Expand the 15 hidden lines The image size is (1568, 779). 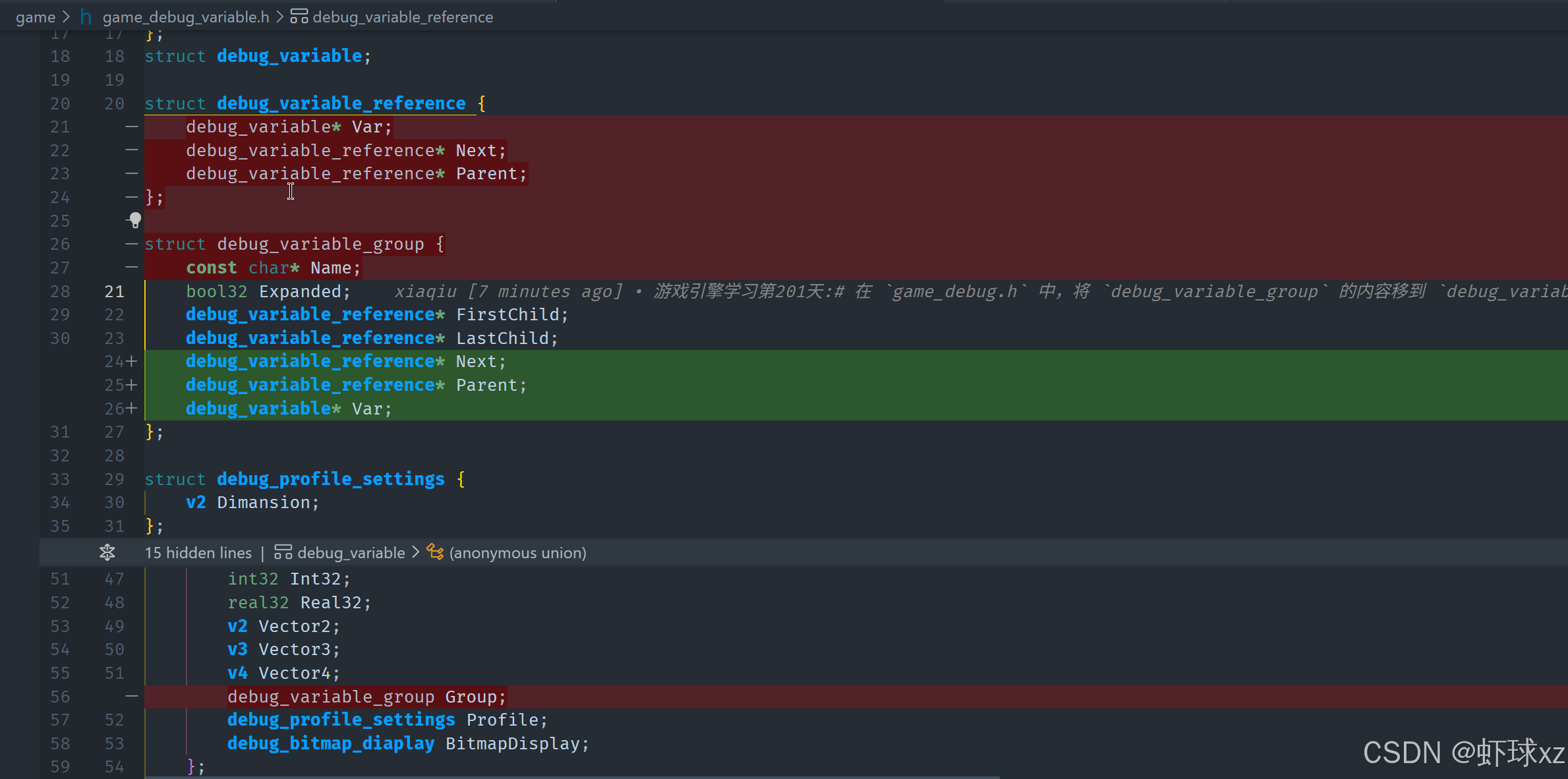click(x=198, y=552)
